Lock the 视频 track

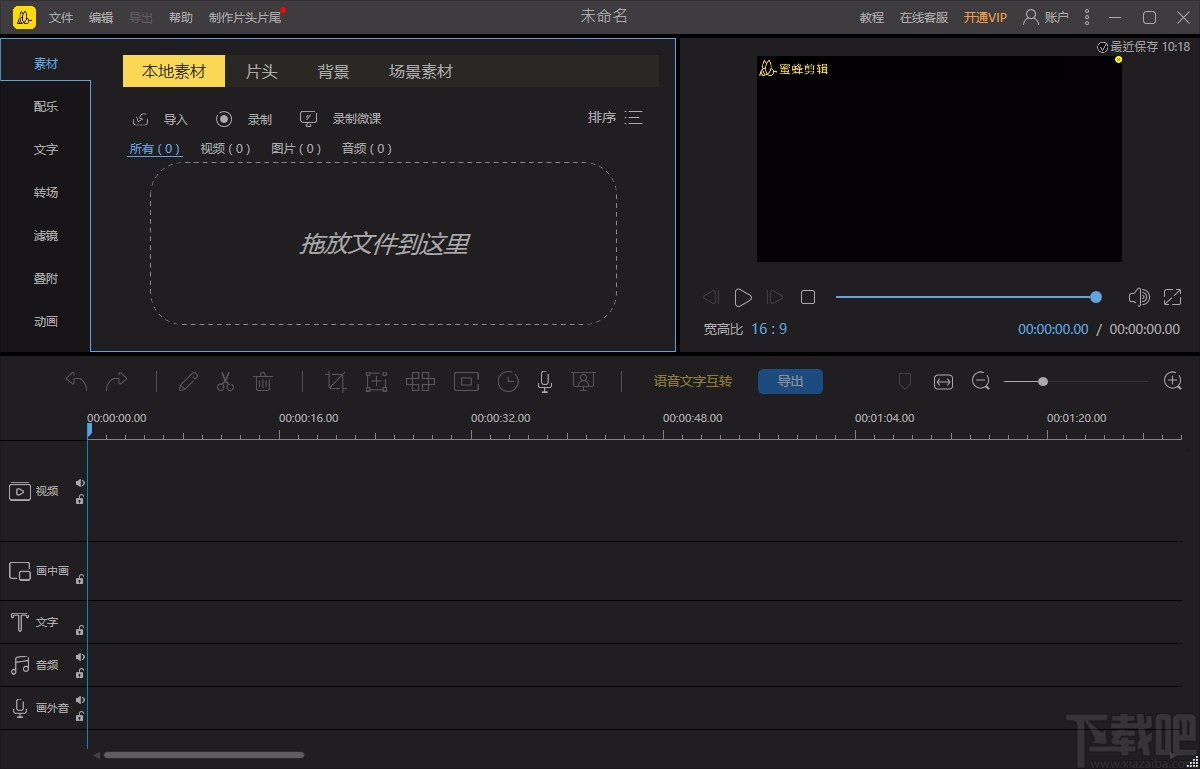[79, 500]
